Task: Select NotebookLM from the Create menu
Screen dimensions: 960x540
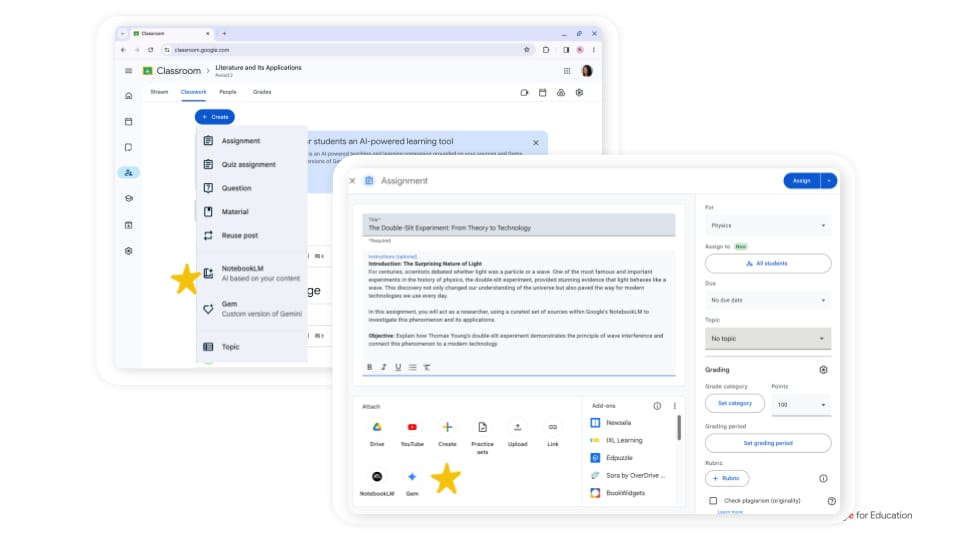Action: click(x=252, y=273)
